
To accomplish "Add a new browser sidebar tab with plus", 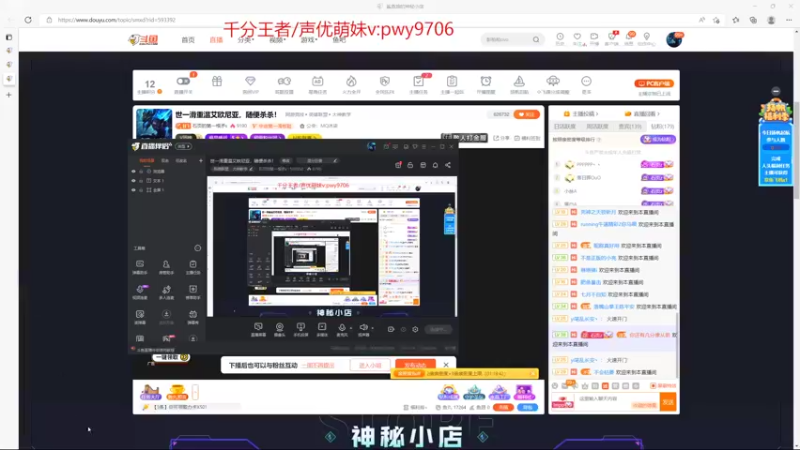I will tap(9, 95).
